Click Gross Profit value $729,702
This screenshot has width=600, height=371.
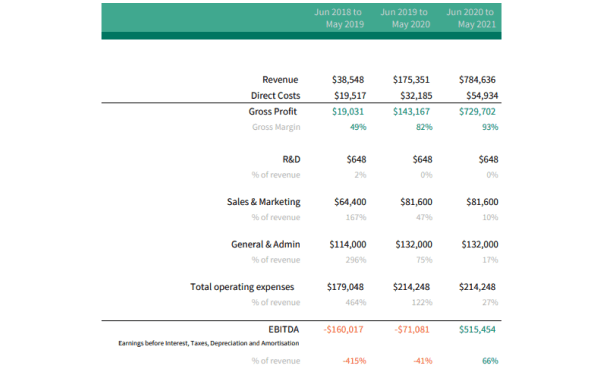(x=477, y=112)
